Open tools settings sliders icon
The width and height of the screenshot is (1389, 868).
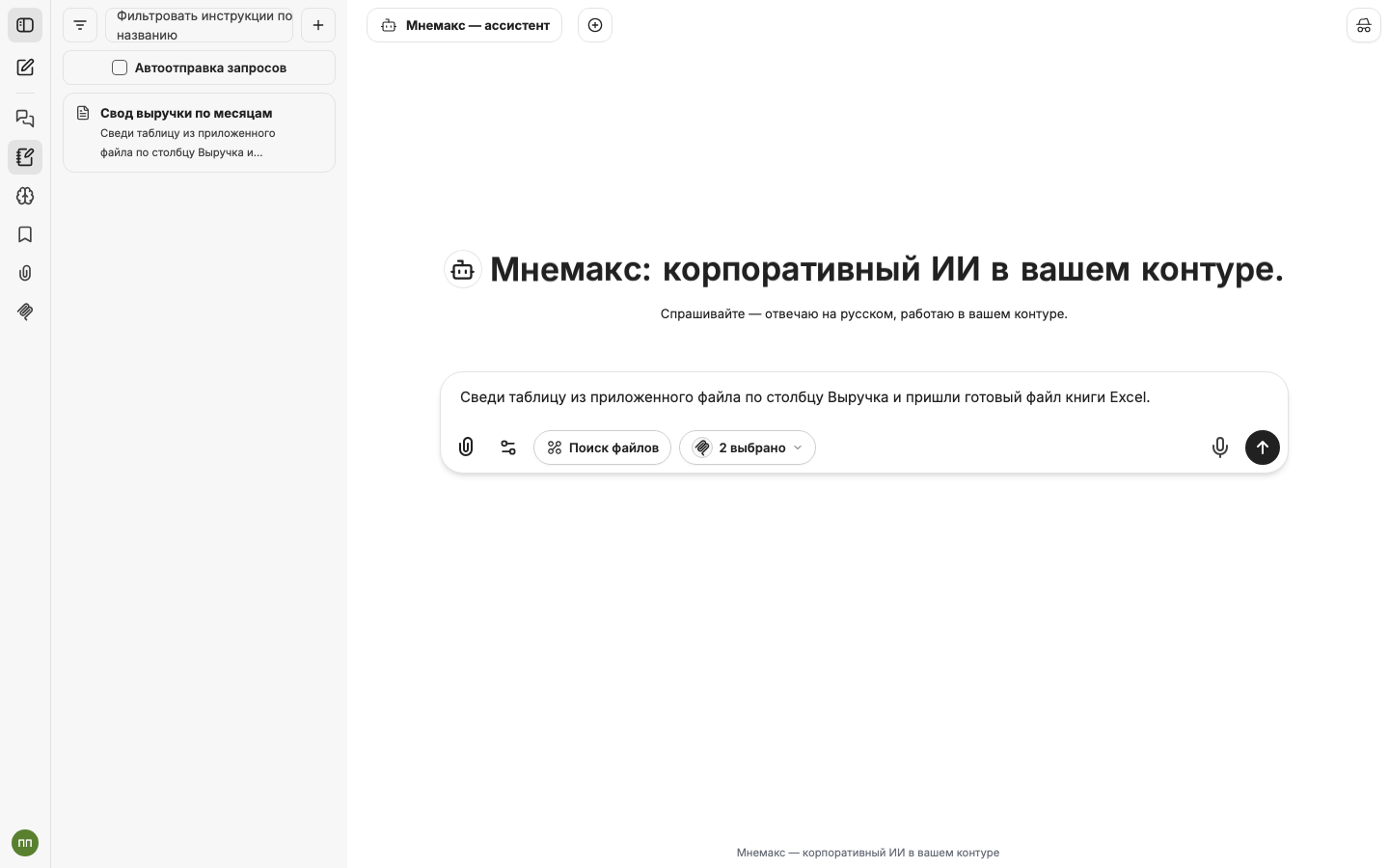point(508,448)
